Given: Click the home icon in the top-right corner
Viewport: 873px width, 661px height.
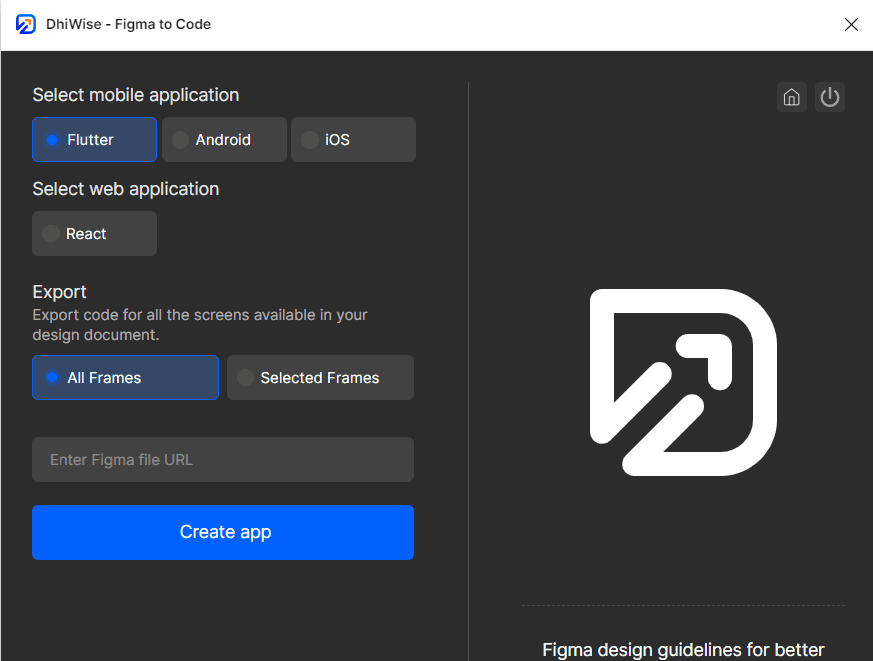Looking at the screenshot, I should click(791, 96).
